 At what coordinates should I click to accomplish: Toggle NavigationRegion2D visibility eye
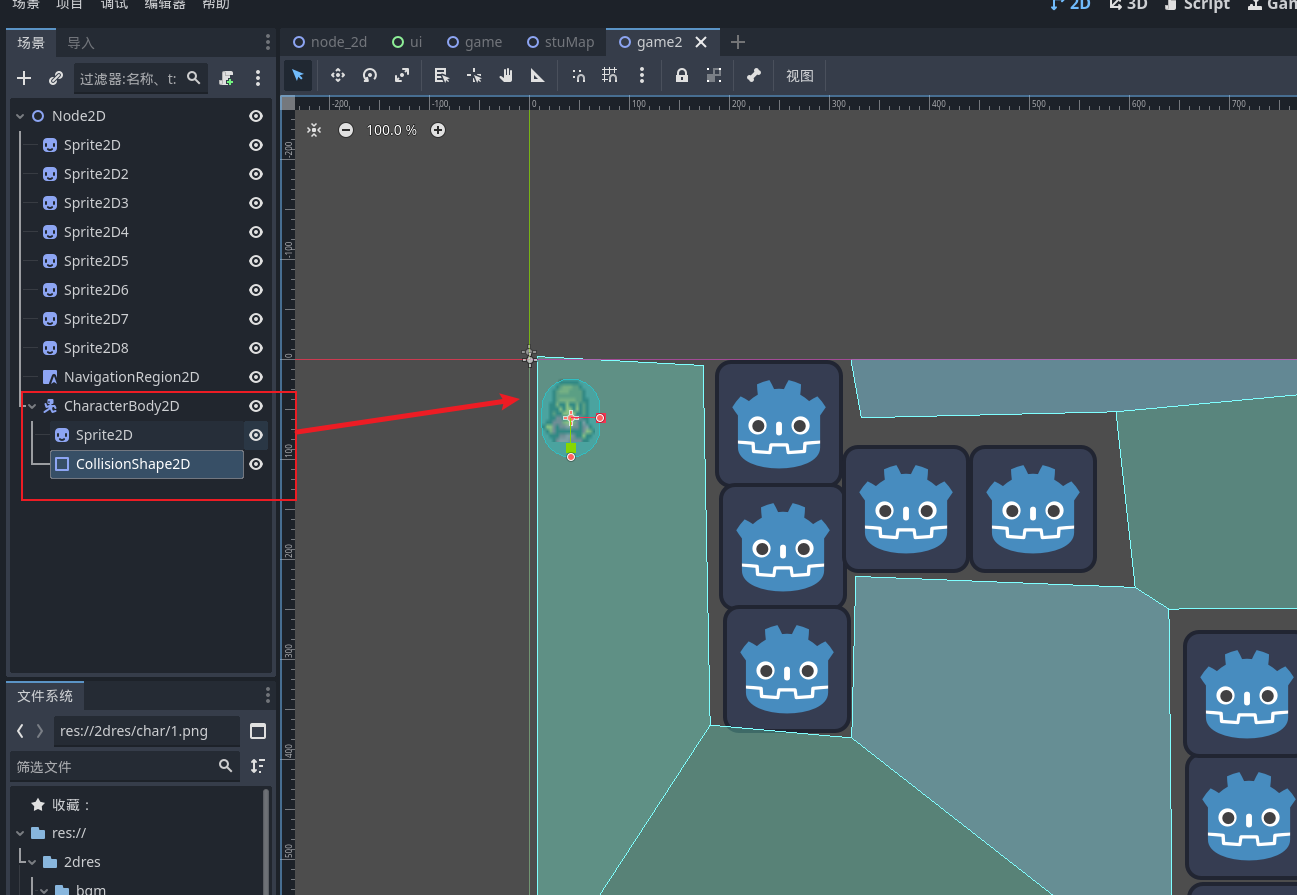(x=256, y=377)
